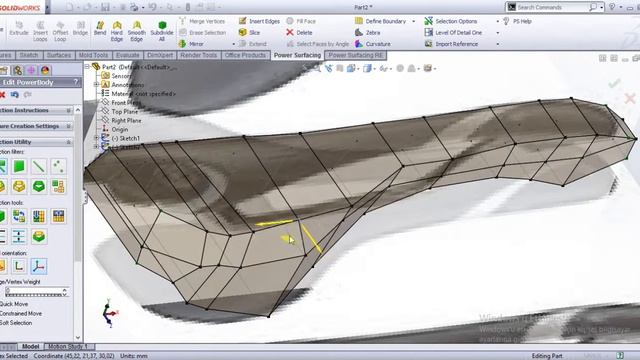Click the red cancel X in graphics corner
Screen dimensions: 640x360
pos(630,98)
